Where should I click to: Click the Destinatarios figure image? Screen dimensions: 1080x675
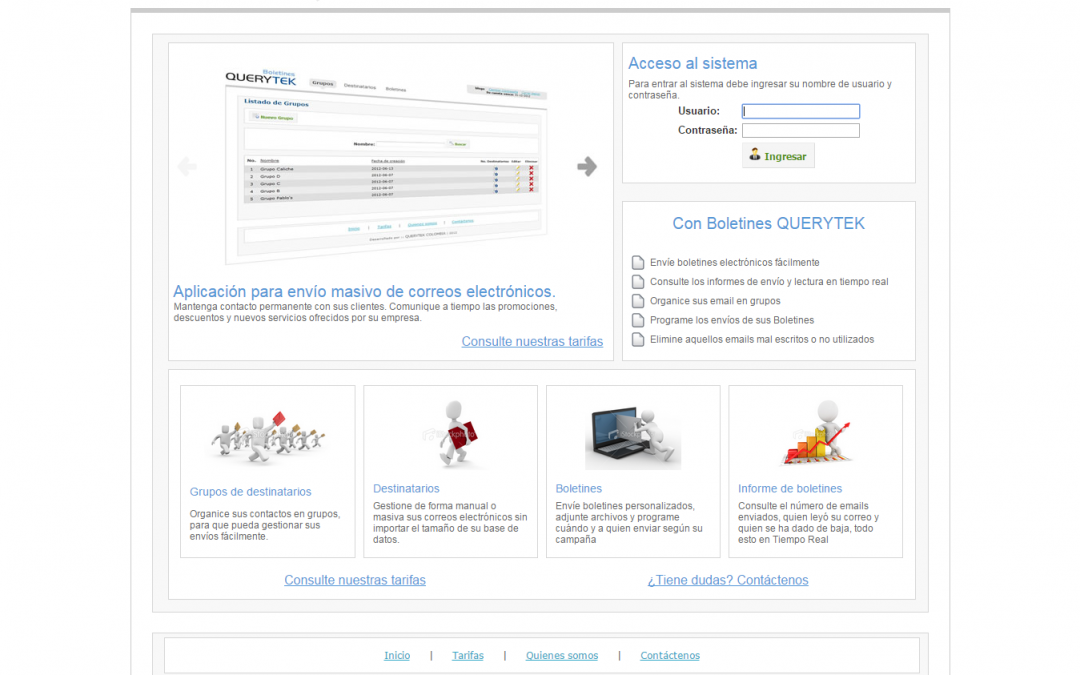coord(450,434)
